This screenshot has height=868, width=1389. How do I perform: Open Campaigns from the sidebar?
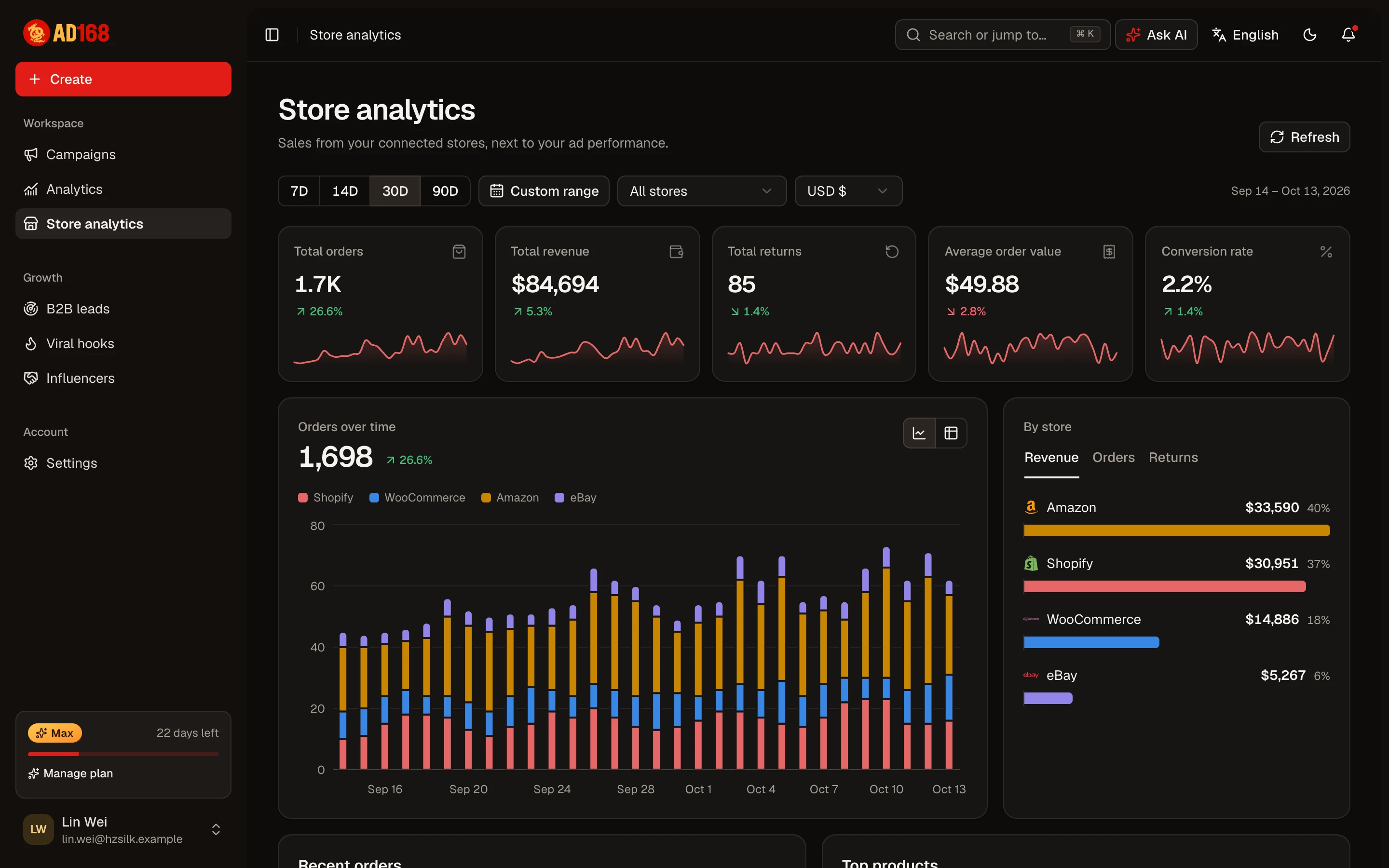click(x=123, y=154)
